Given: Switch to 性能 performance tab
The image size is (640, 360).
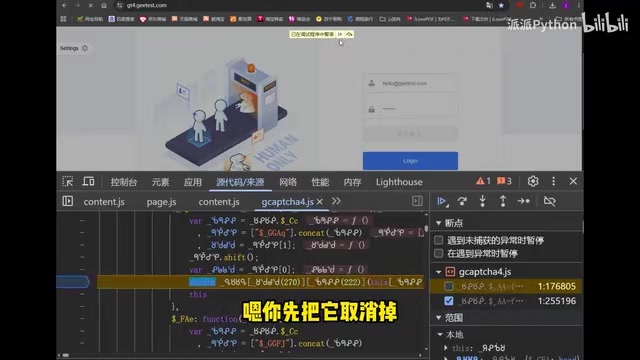Looking at the screenshot, I should pyautogui.click(x=320, y=182).
